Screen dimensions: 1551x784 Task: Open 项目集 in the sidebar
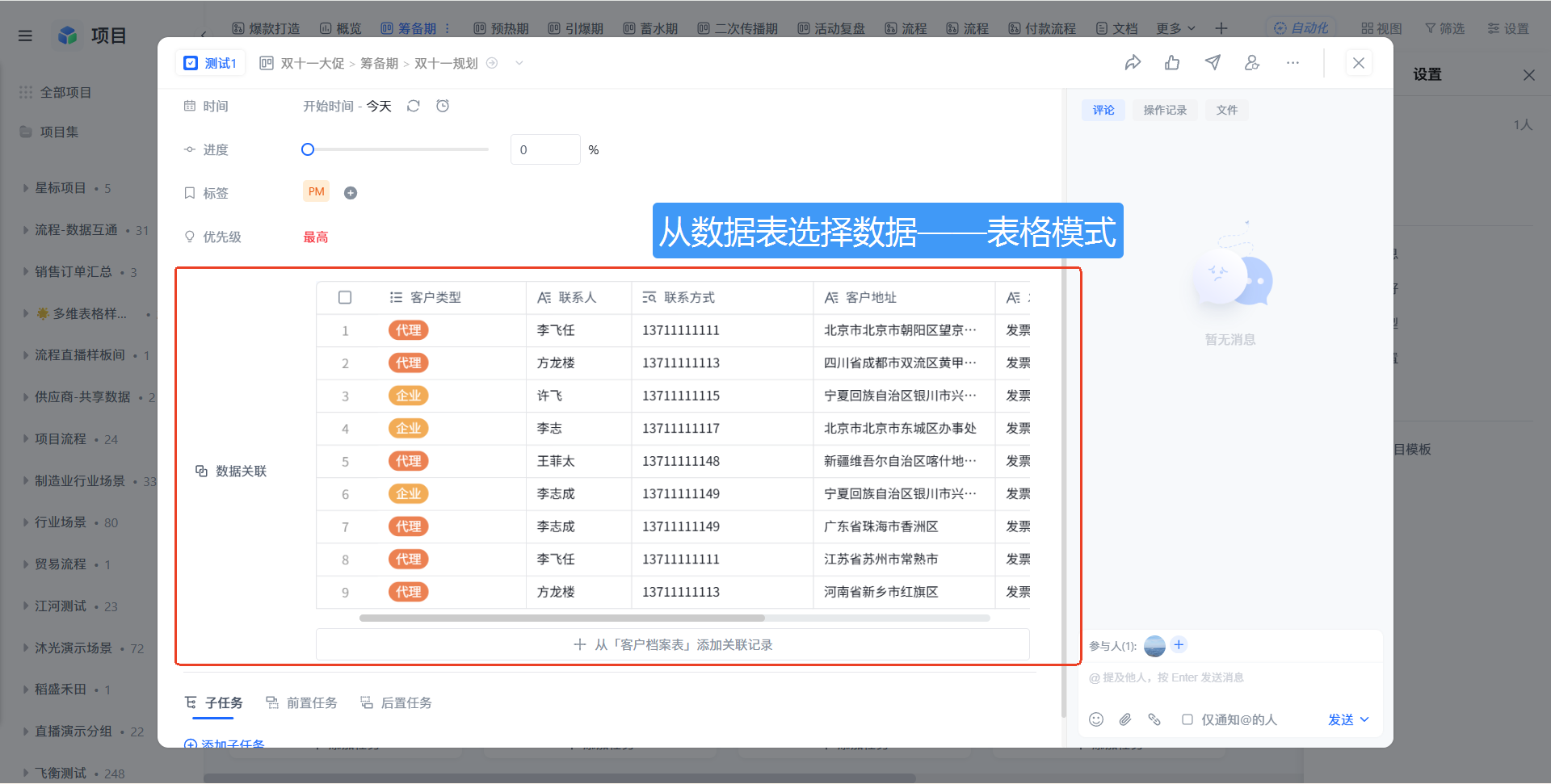coord(59,132)
